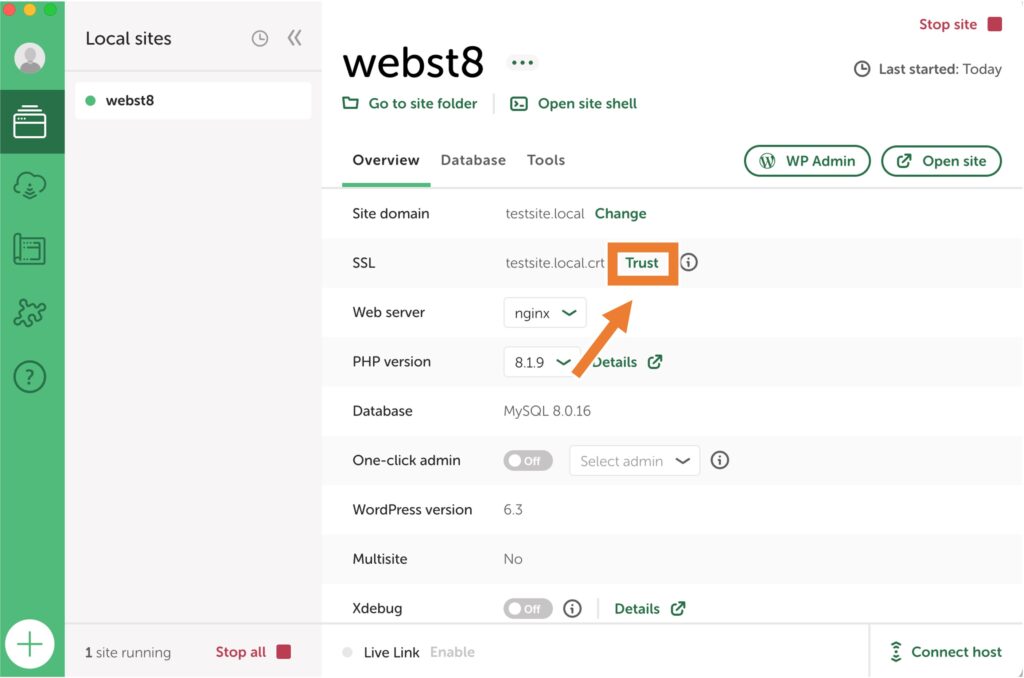Open the Add-ons sidebar icon
The image size is (1024, 678).
(33, 314)
